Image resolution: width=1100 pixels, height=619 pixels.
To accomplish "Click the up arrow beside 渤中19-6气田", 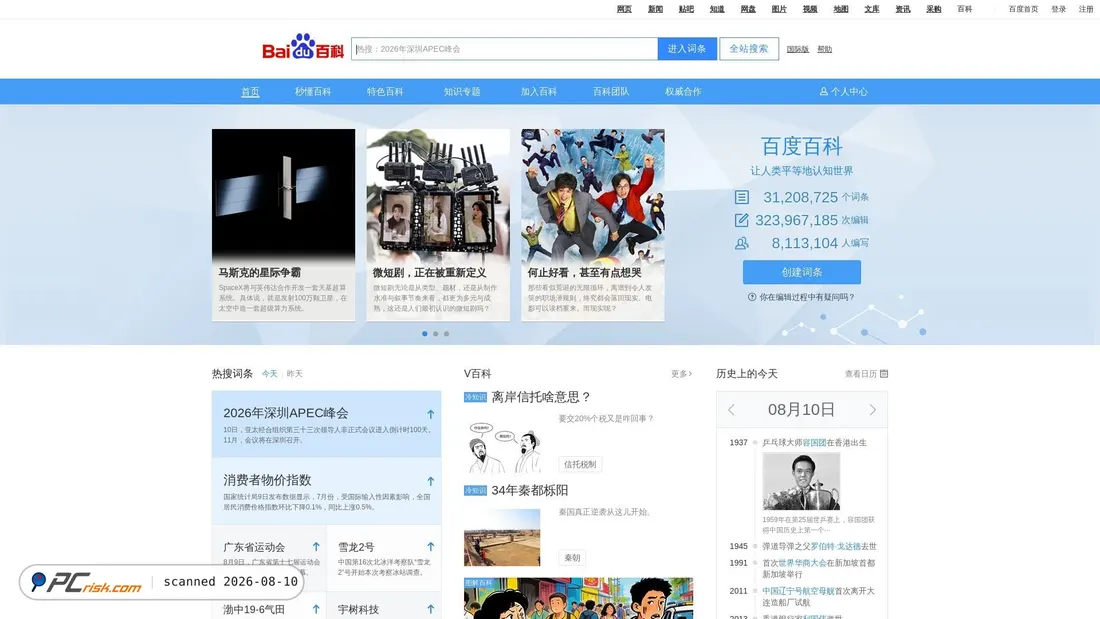I will pyautogui.click(x=316, y=609).
